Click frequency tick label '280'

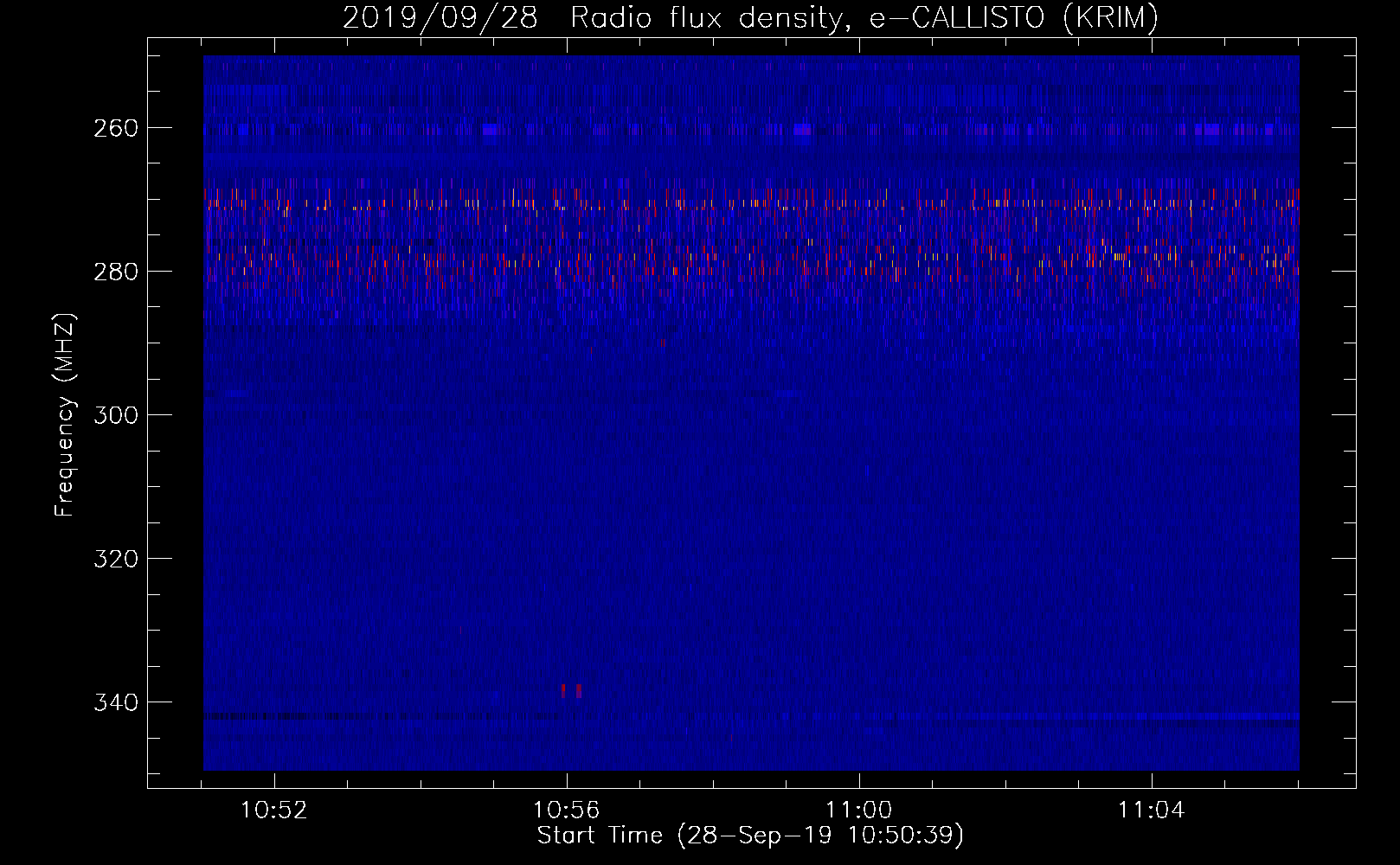[116, 272]
